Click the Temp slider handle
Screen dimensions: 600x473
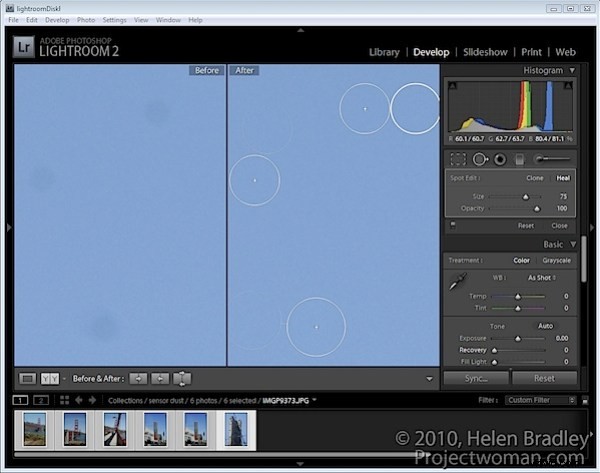click(518, 296)
